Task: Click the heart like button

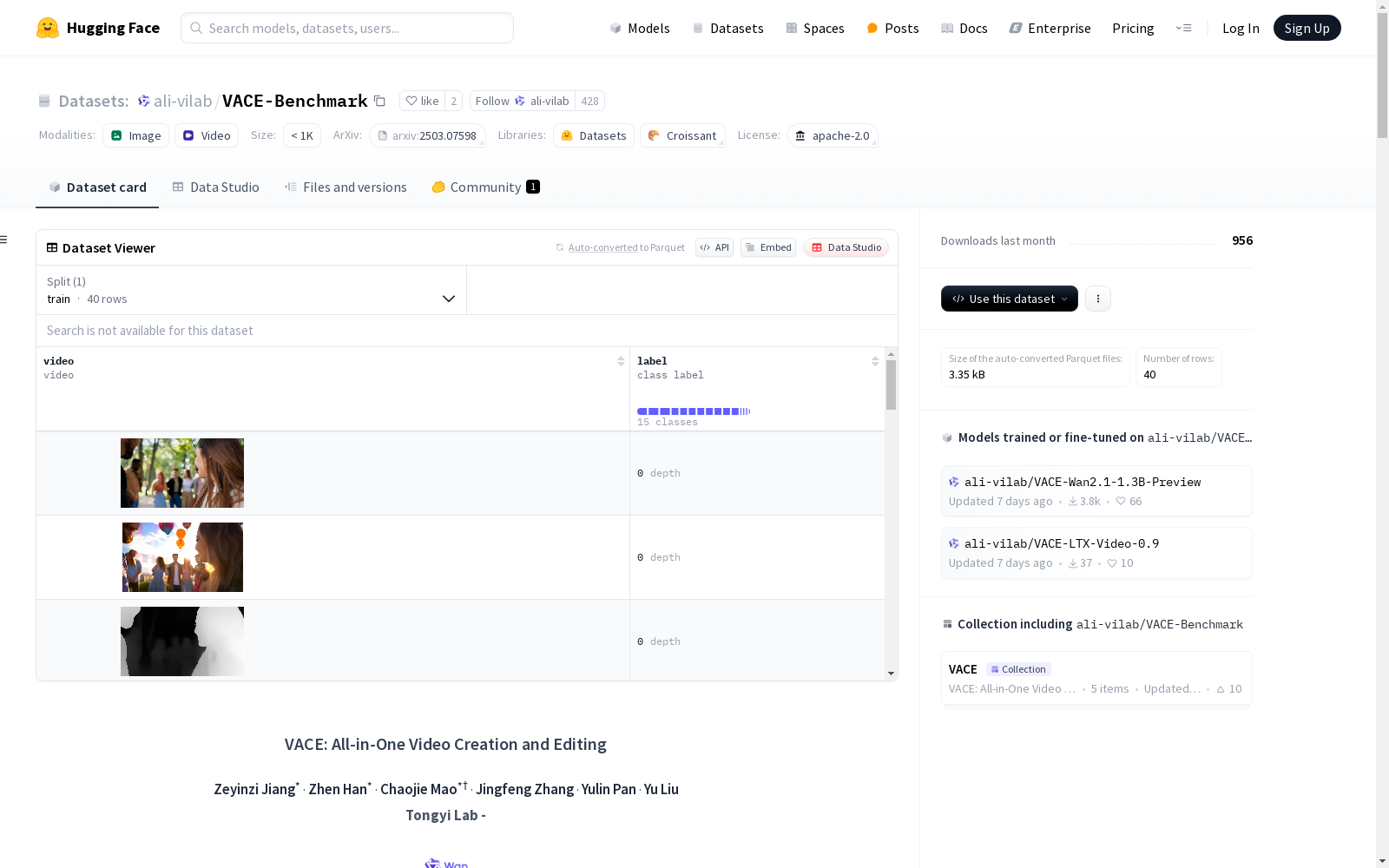Action: (422, 101)
